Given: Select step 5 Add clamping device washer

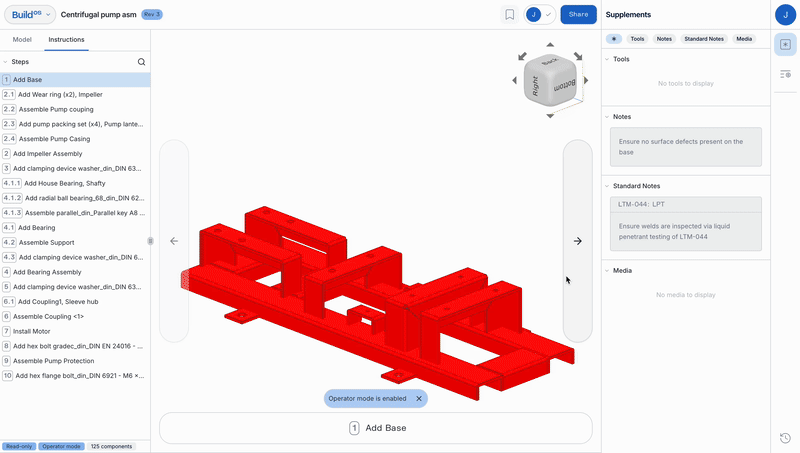Looking at the screenshot, I should click(75, 287).
